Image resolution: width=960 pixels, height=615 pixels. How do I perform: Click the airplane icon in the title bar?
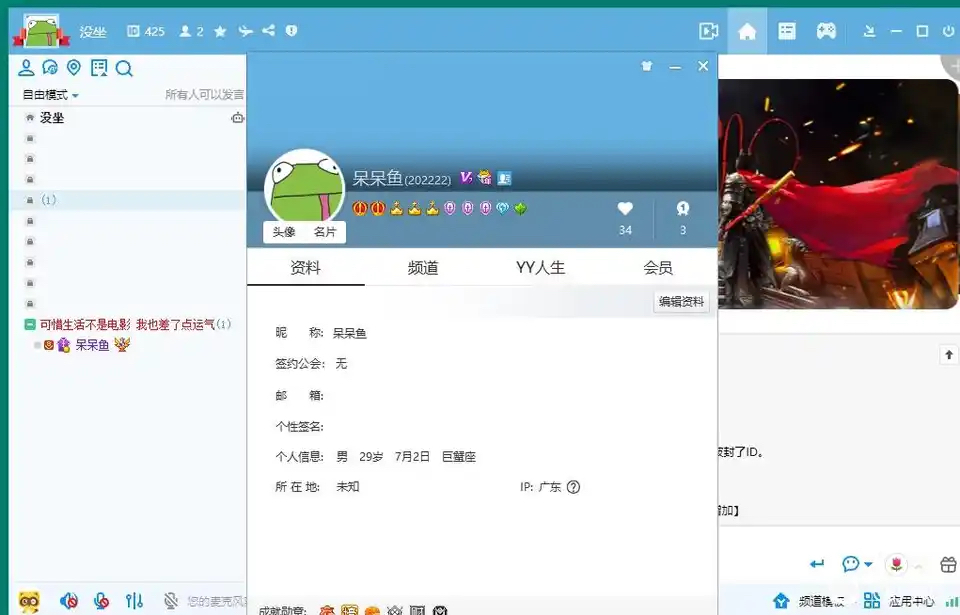coord(246,31)
